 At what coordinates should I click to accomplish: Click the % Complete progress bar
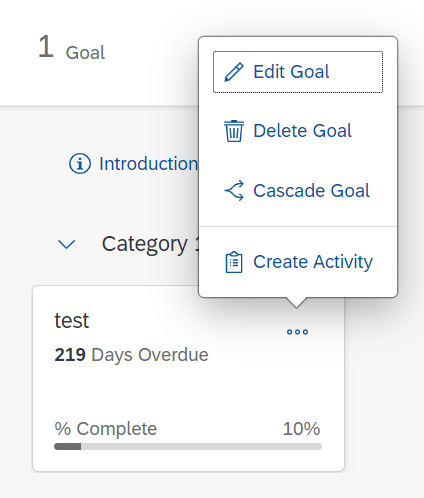[x=188, y=447]
